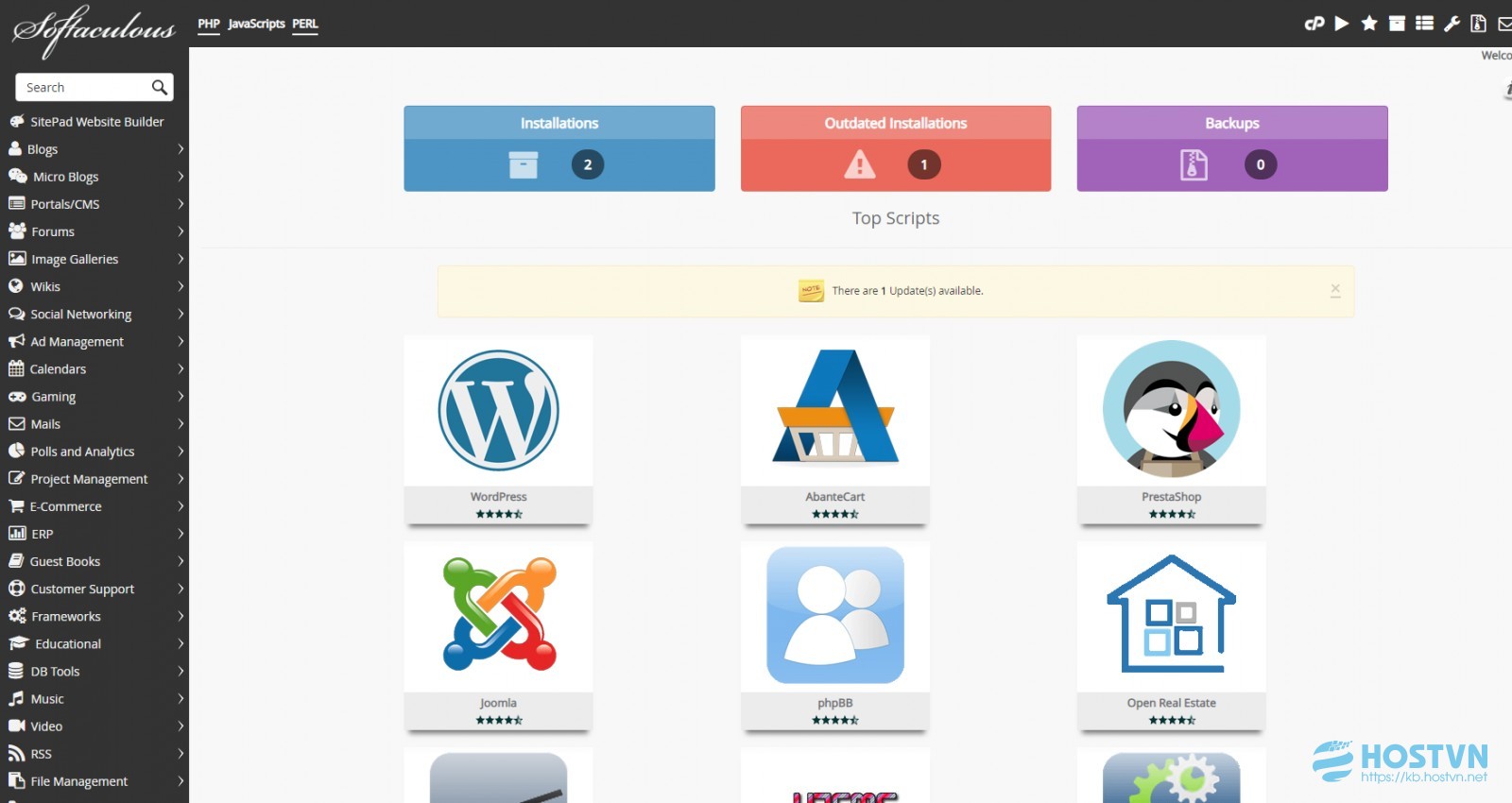Open the Outdated Installations panel
This screenshot has height=803, width=1512.
click(x=896, y=148)
